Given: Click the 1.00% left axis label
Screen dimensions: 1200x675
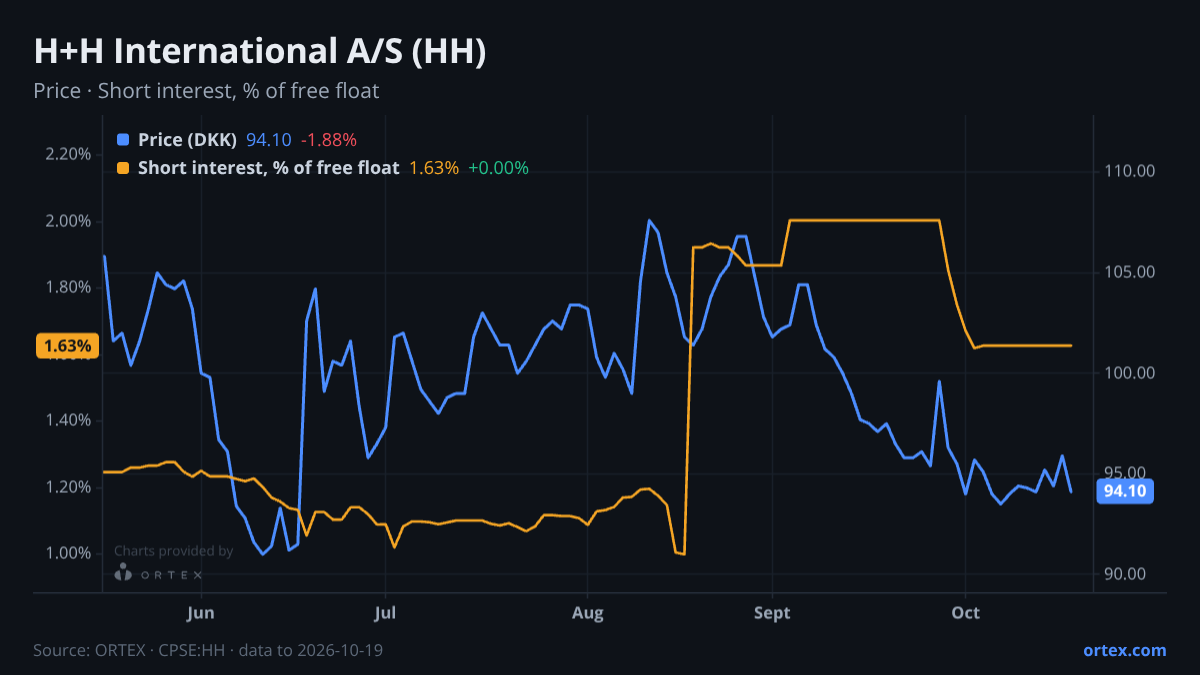Looking at the screenshot, I should point(68,553).
